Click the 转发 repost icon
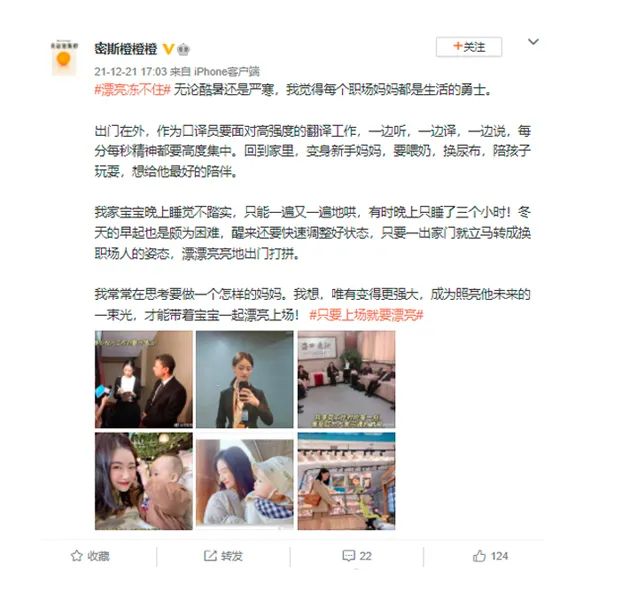This screenshot has height=606, width=630. (x=210, y=556)
